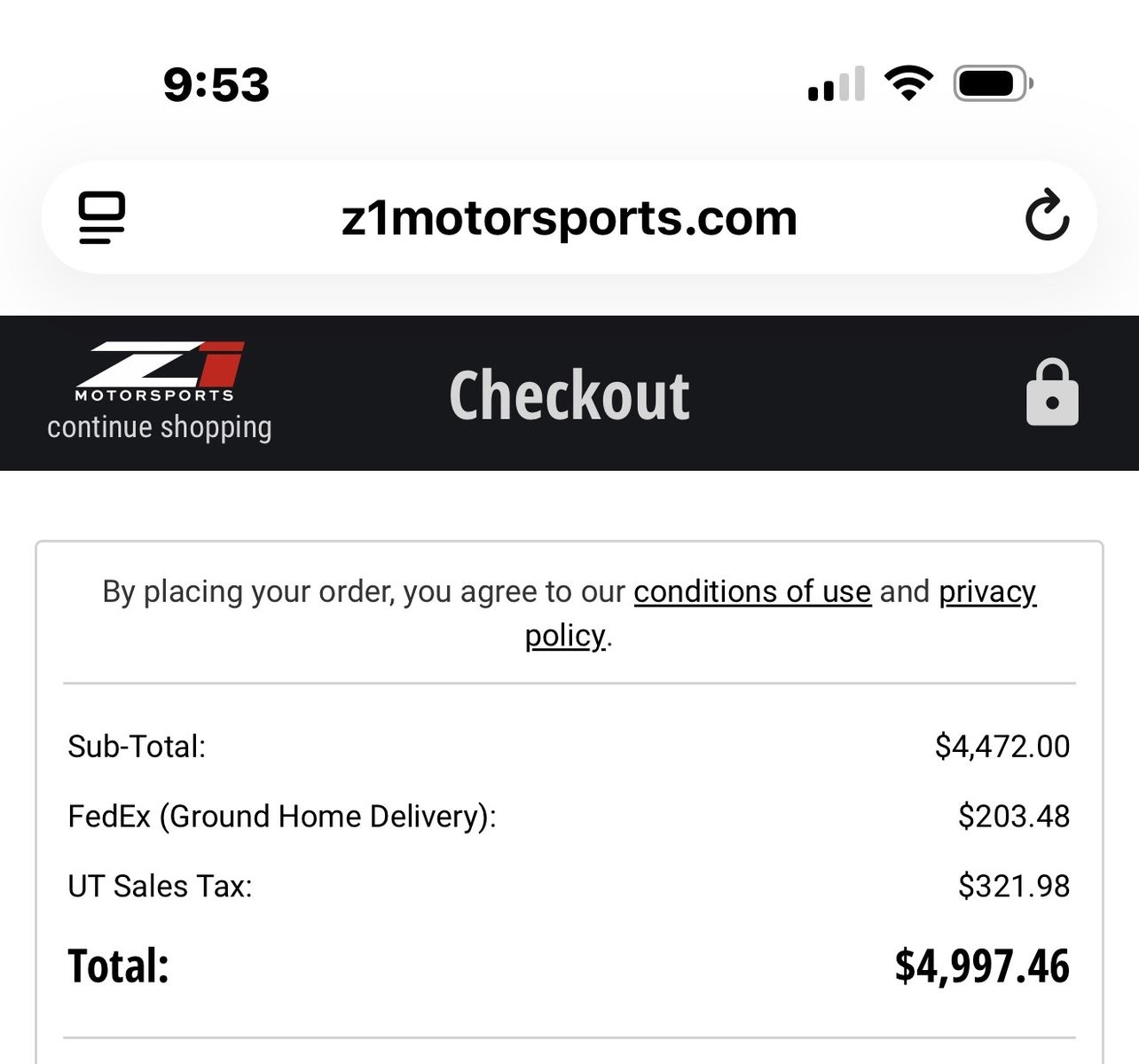
Task: Tap the Safari reader/page menu icon
Action: pyautogui.click(x=102, y=217)
